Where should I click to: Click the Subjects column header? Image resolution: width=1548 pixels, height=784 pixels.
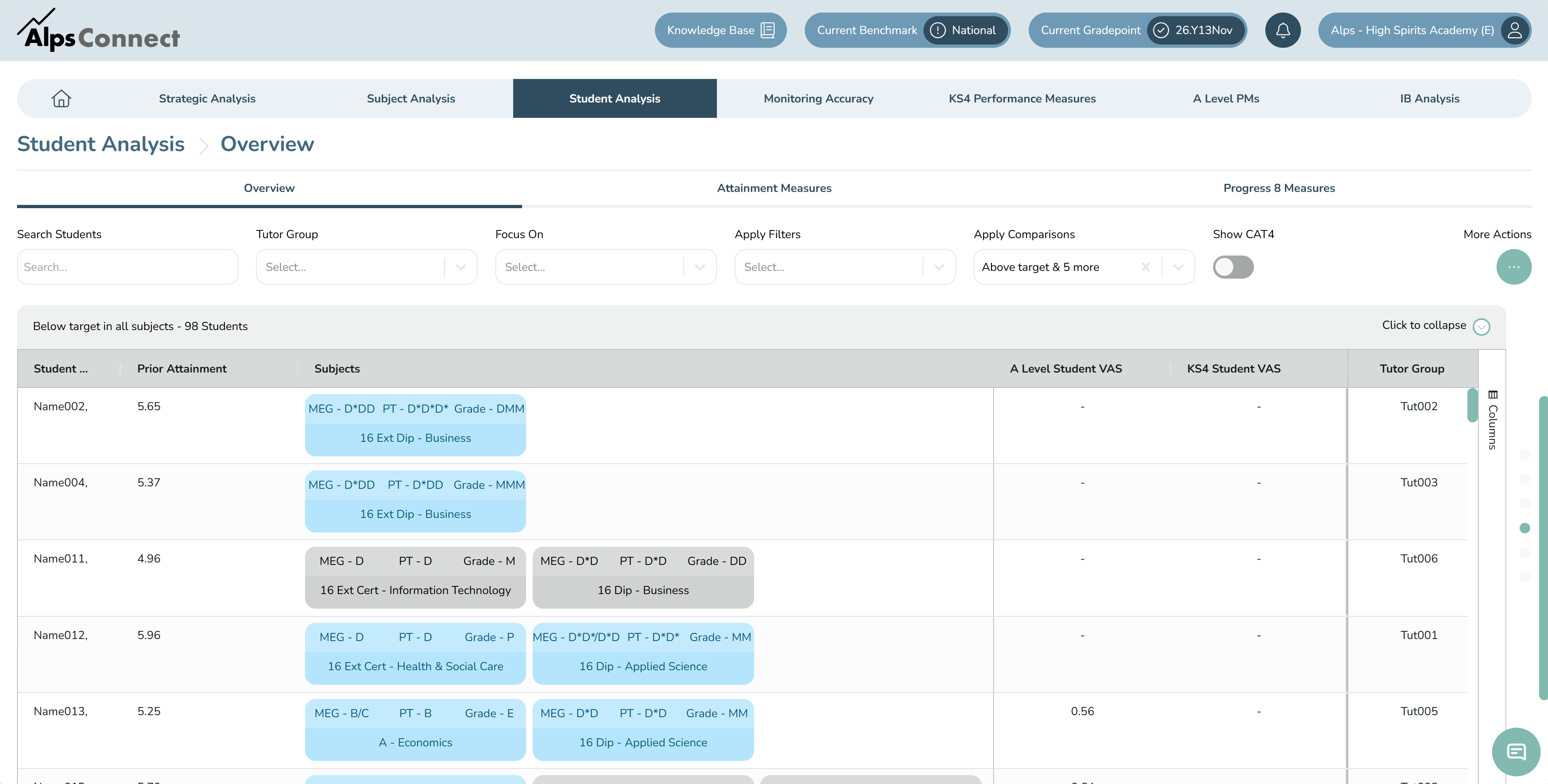337,368
